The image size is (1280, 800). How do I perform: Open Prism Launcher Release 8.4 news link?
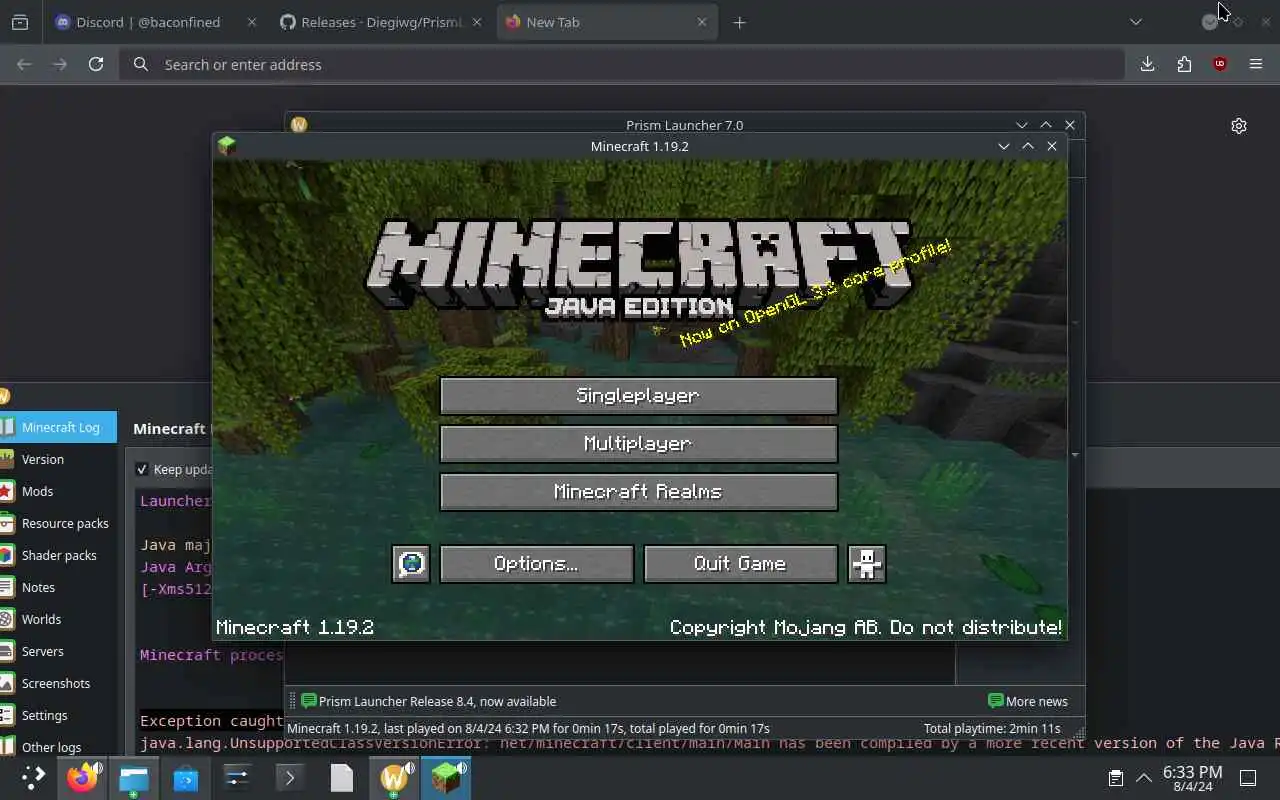pos(428,701)
